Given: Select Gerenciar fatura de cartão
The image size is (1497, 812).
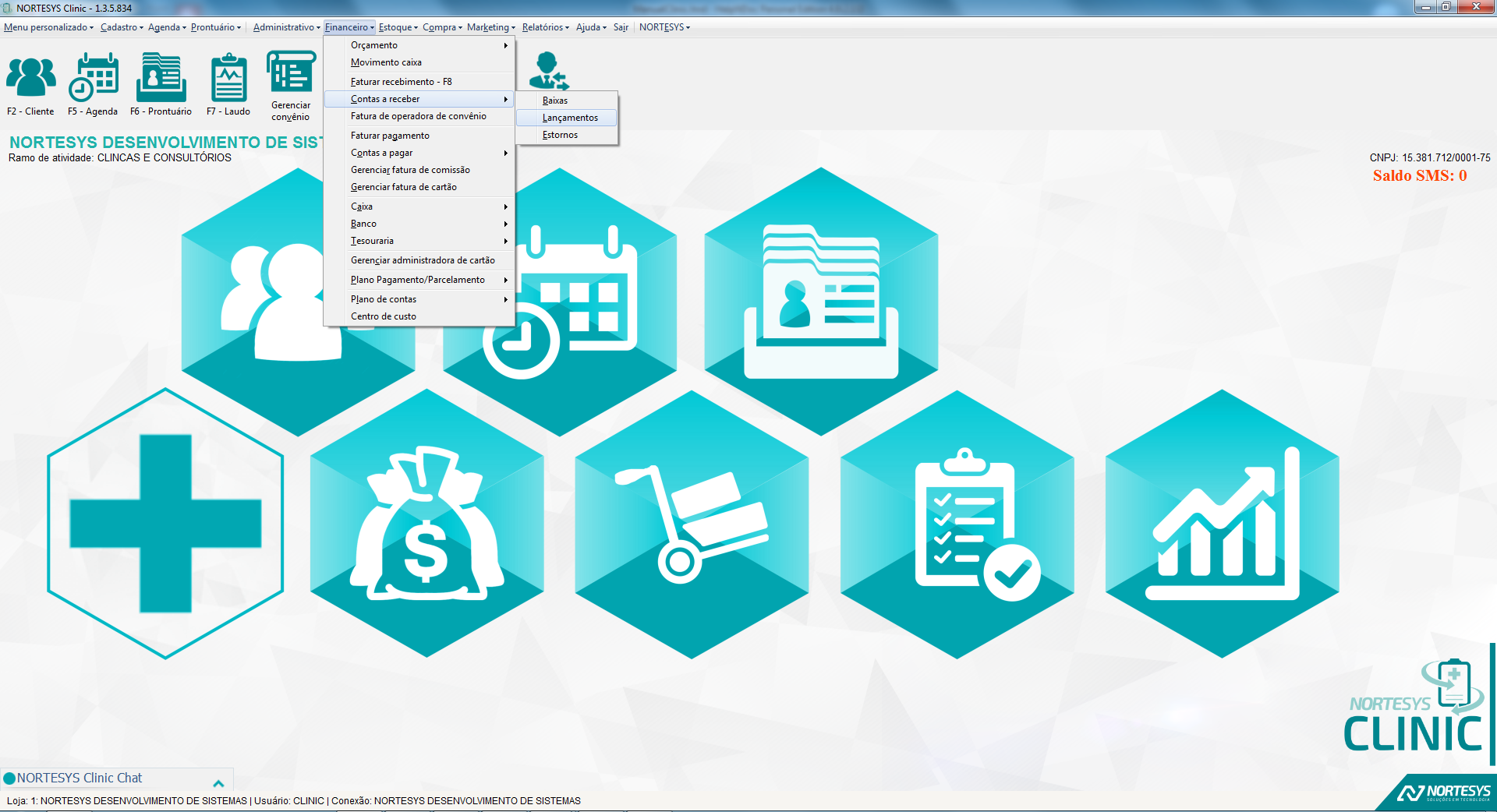Looking at the screenshot, I should (419, 187).
